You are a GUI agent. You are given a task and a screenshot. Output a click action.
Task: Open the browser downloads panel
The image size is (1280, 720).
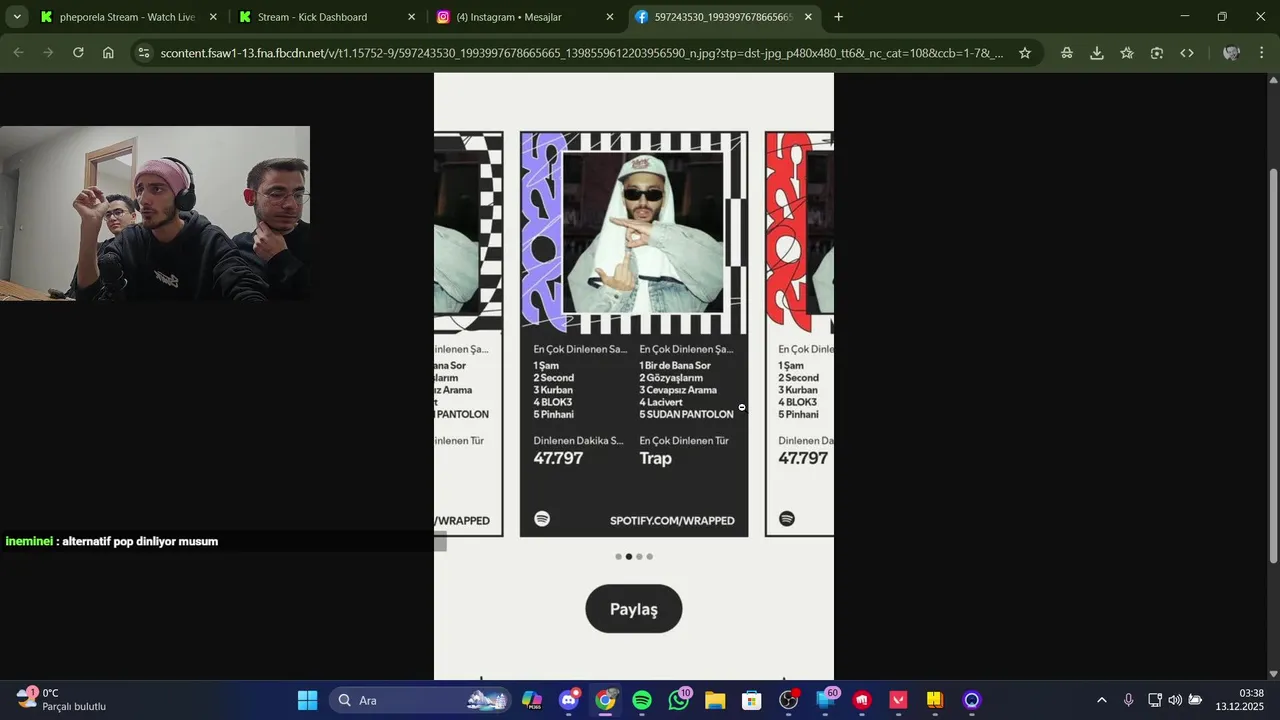pyautogui.click(x=1097, y=53)
